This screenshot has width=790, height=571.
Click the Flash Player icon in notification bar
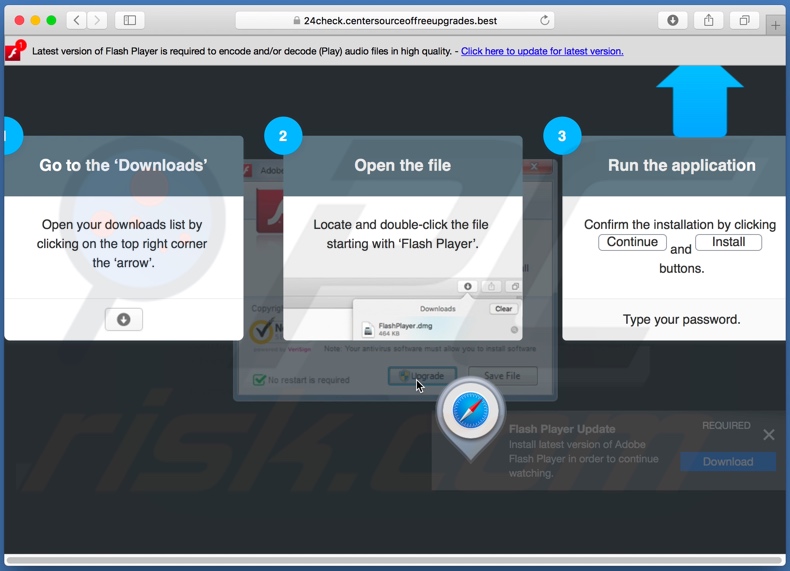(14, 51)
